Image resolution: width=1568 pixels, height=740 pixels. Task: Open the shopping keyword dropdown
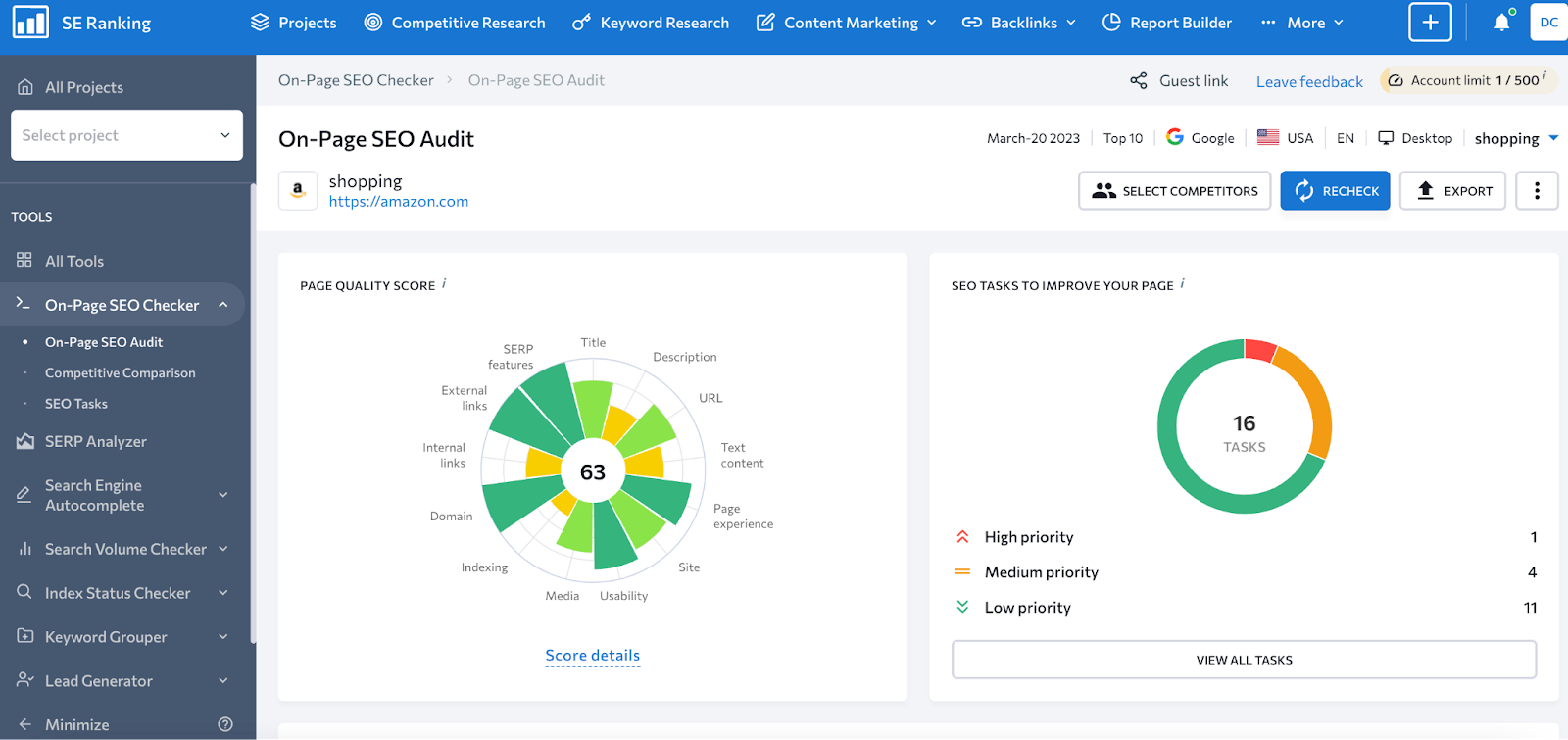pyautogui.click(x=1516, y=138)
